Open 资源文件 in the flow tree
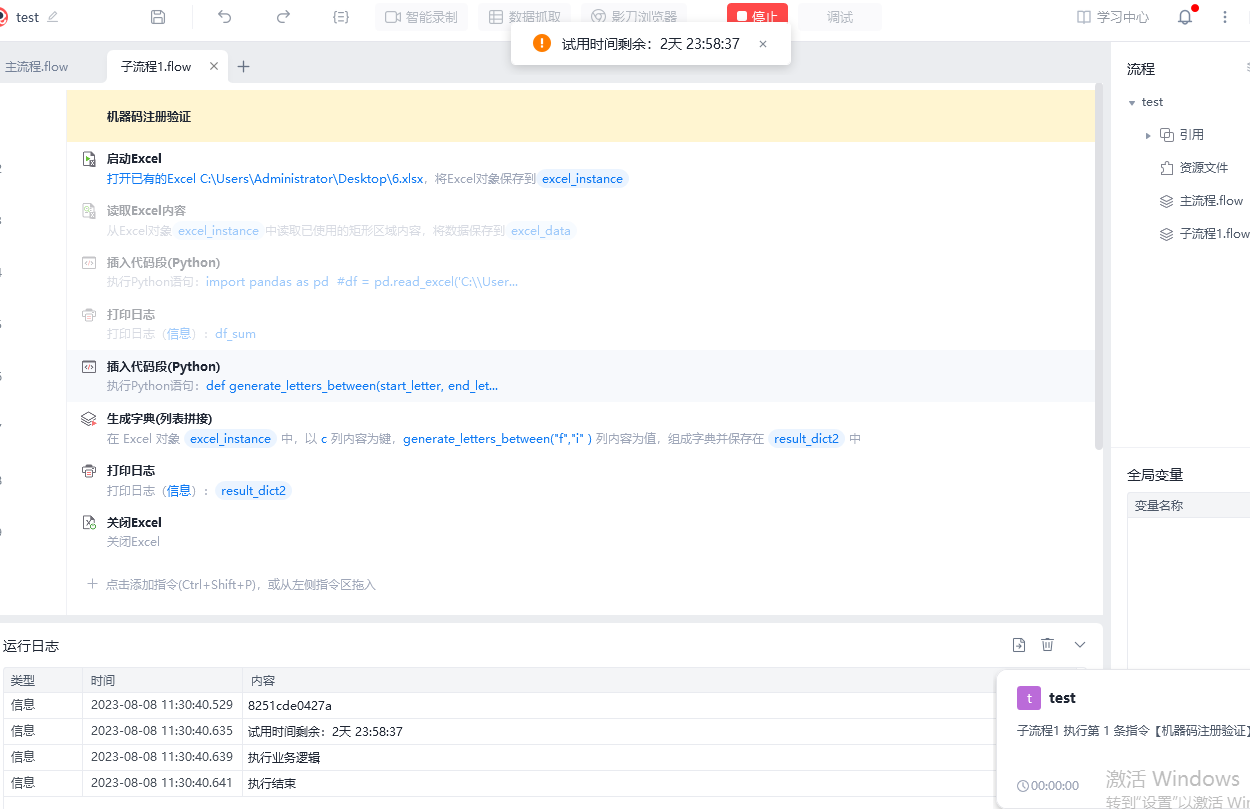 pos(1203,168)
